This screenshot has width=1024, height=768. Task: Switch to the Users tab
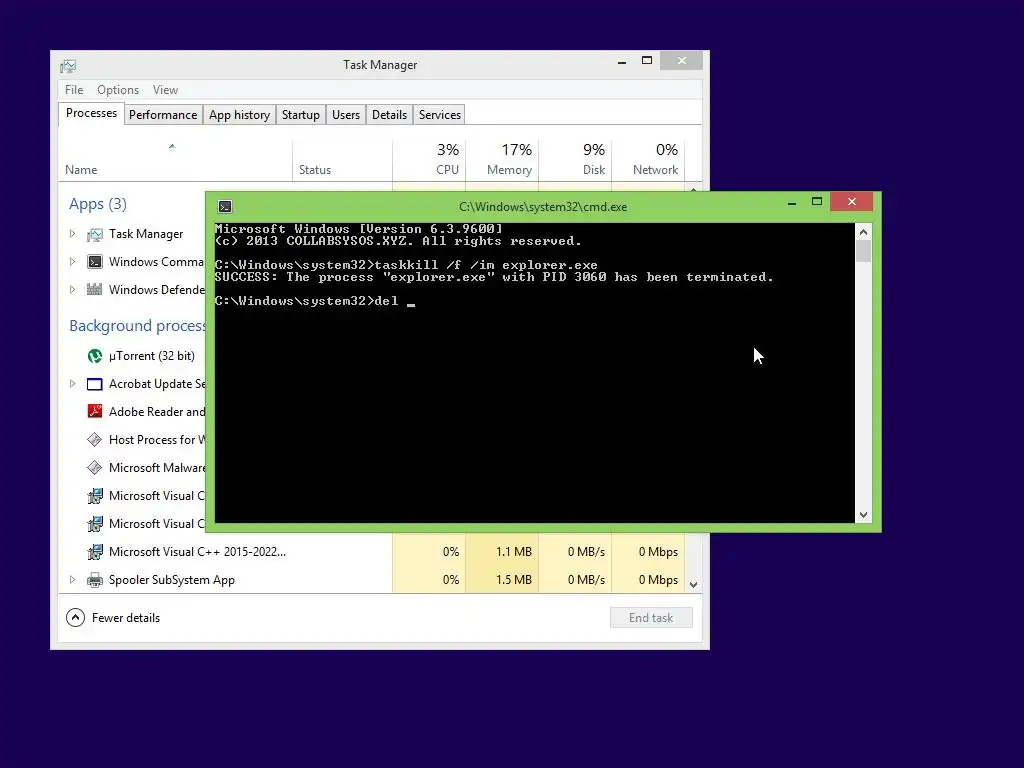(x=346, y=115)
